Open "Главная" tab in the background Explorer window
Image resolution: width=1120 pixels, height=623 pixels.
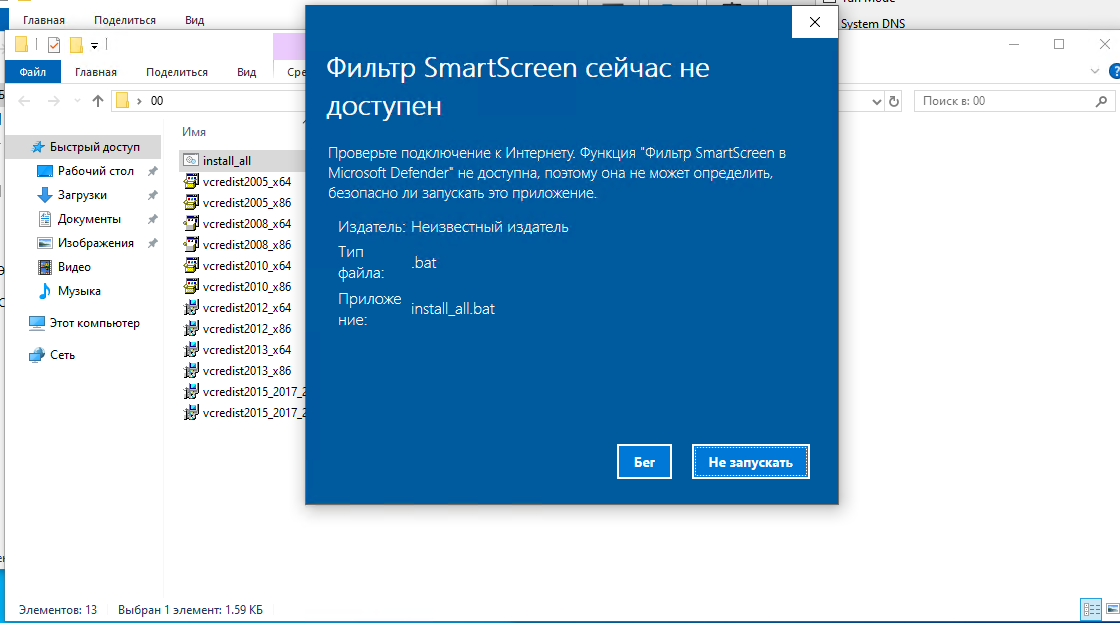coord(44,20)
